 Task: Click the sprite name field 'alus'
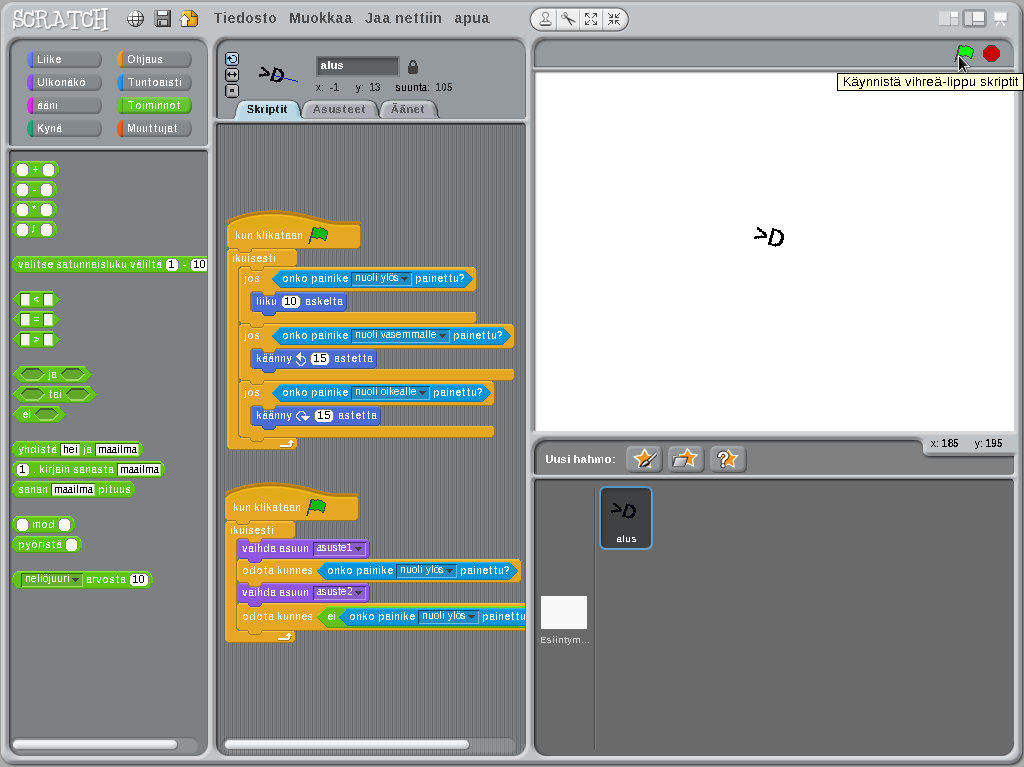point(357,66)
